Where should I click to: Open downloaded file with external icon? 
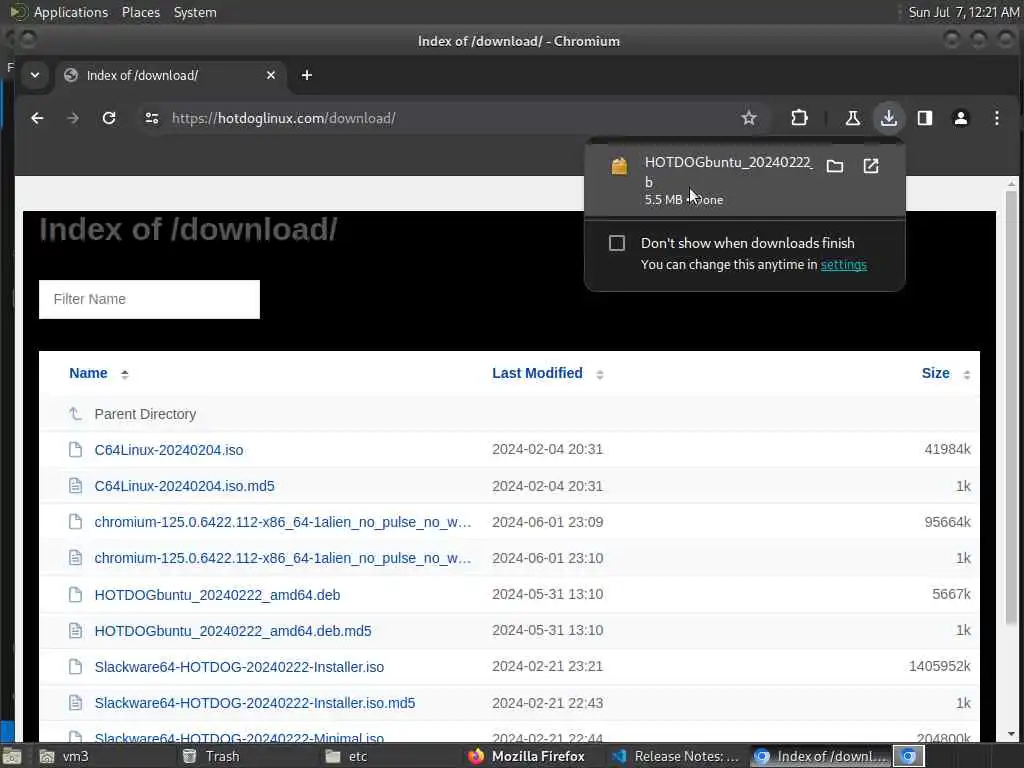point(871,166)
